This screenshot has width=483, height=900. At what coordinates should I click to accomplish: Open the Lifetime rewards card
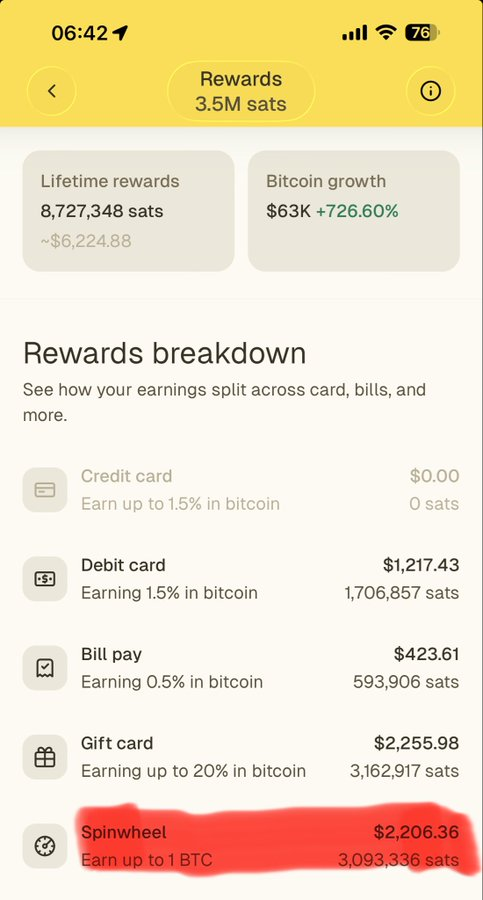[129, 211]
